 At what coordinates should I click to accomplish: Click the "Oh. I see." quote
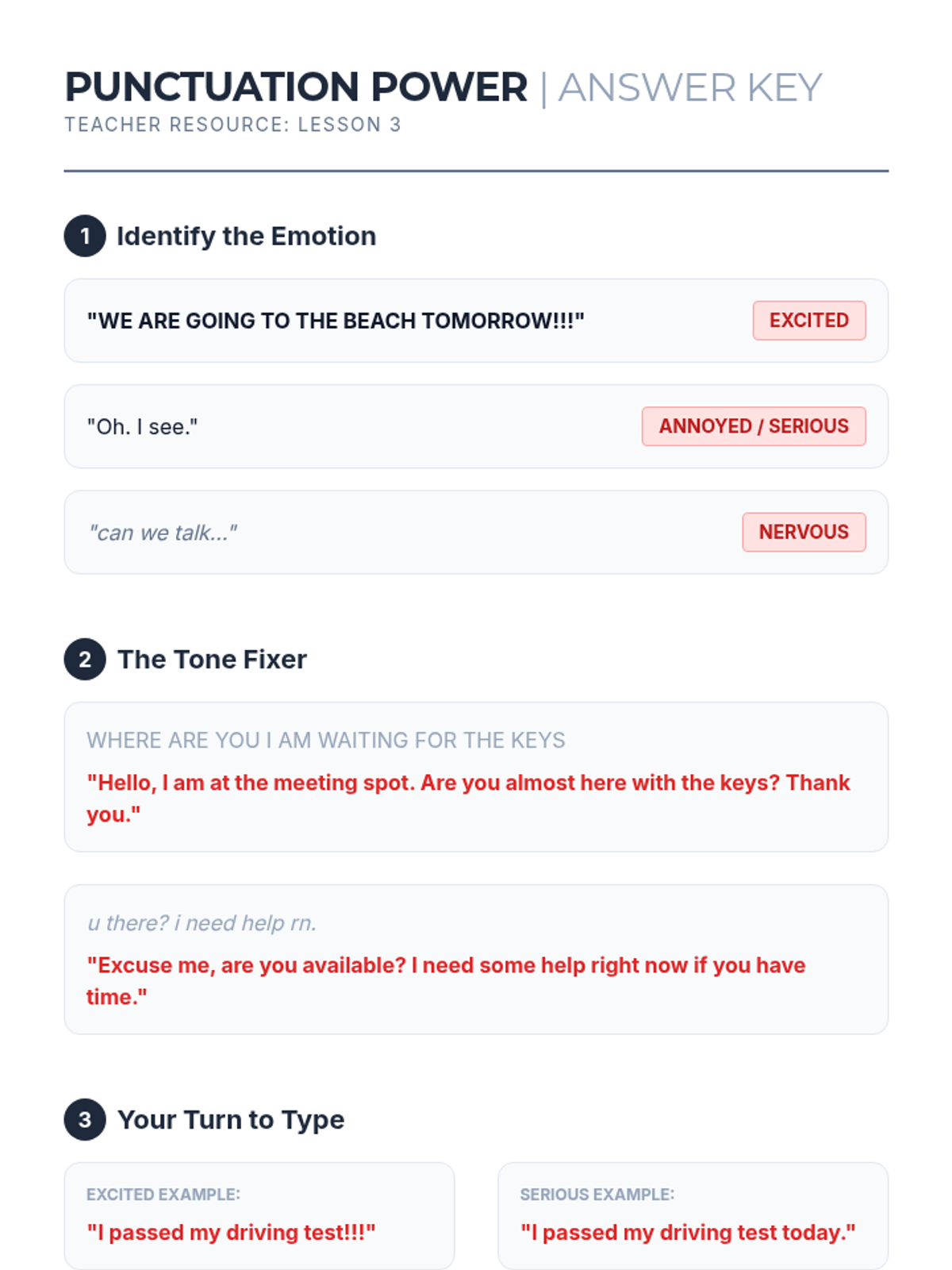pyautogui.click(x=142, y=427)
